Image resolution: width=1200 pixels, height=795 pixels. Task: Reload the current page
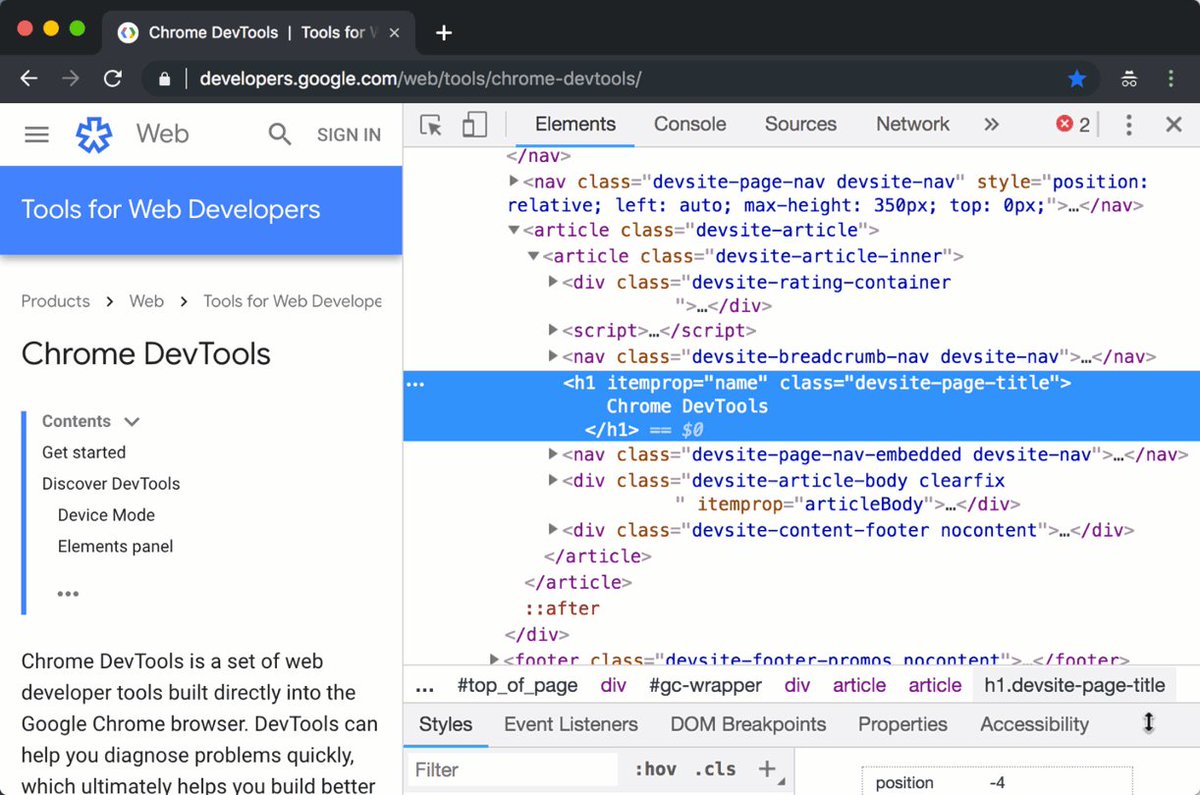113,78
